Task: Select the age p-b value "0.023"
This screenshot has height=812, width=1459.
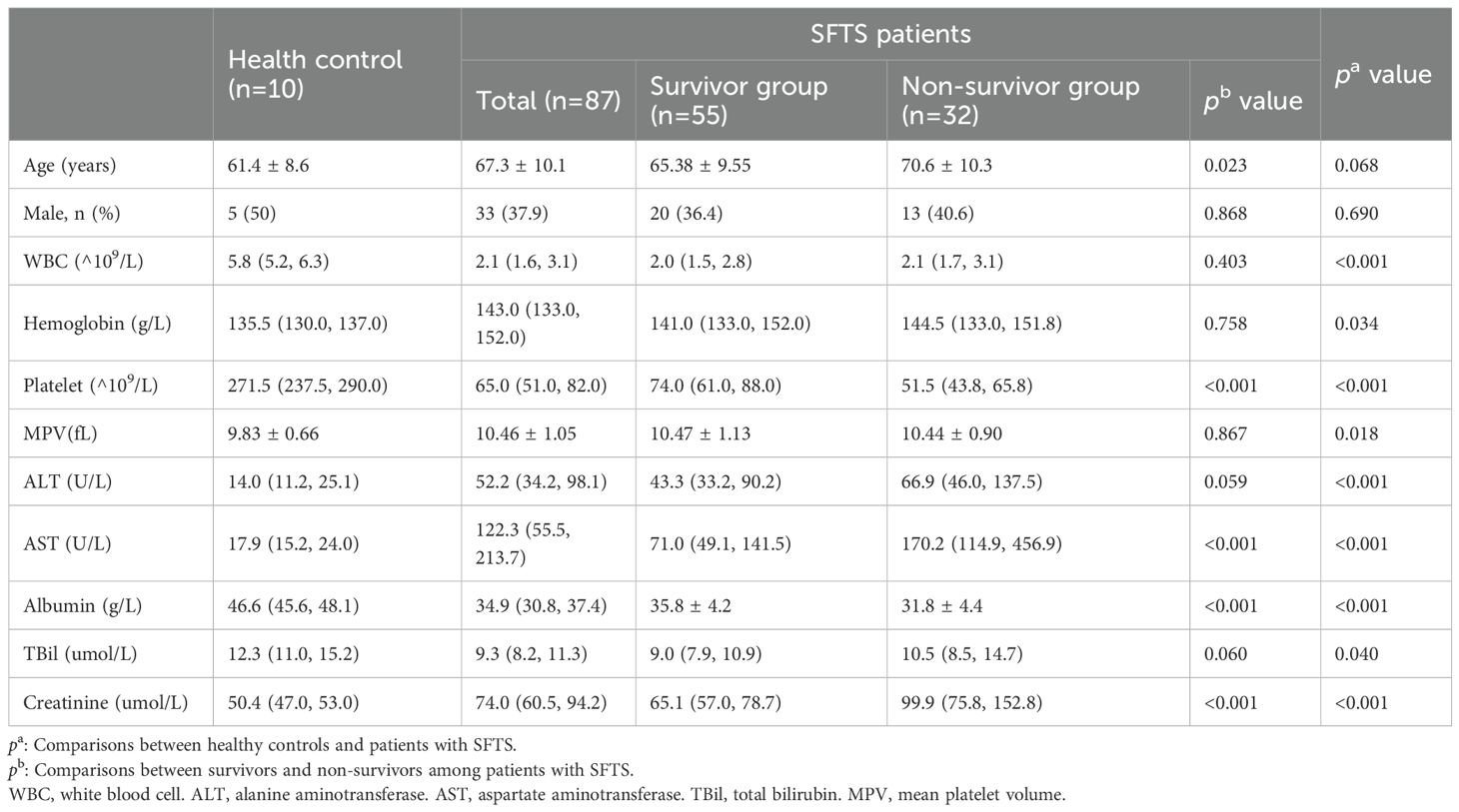Action: pos(1225,166)
